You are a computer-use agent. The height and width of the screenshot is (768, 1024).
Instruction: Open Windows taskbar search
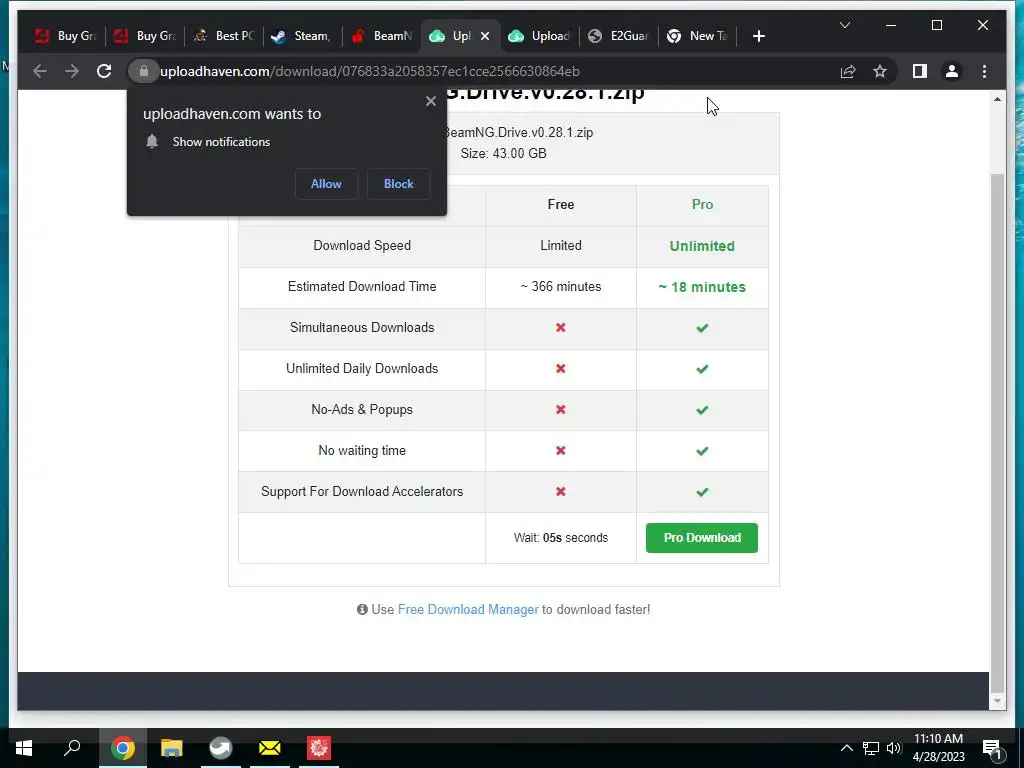coord(72,748)
